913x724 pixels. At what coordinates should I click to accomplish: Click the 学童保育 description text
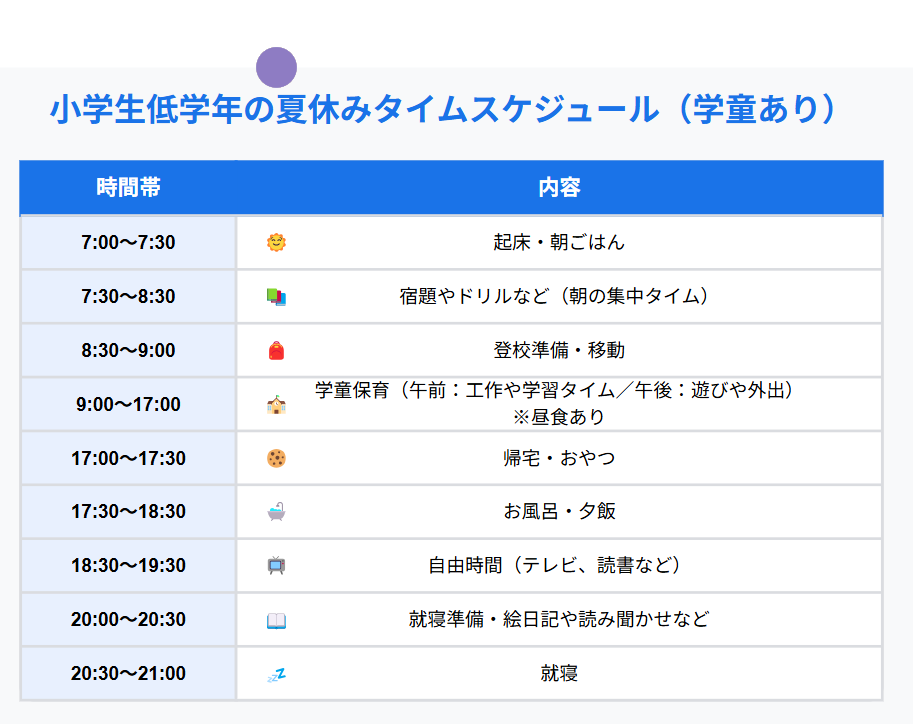(x=559, y=392)
